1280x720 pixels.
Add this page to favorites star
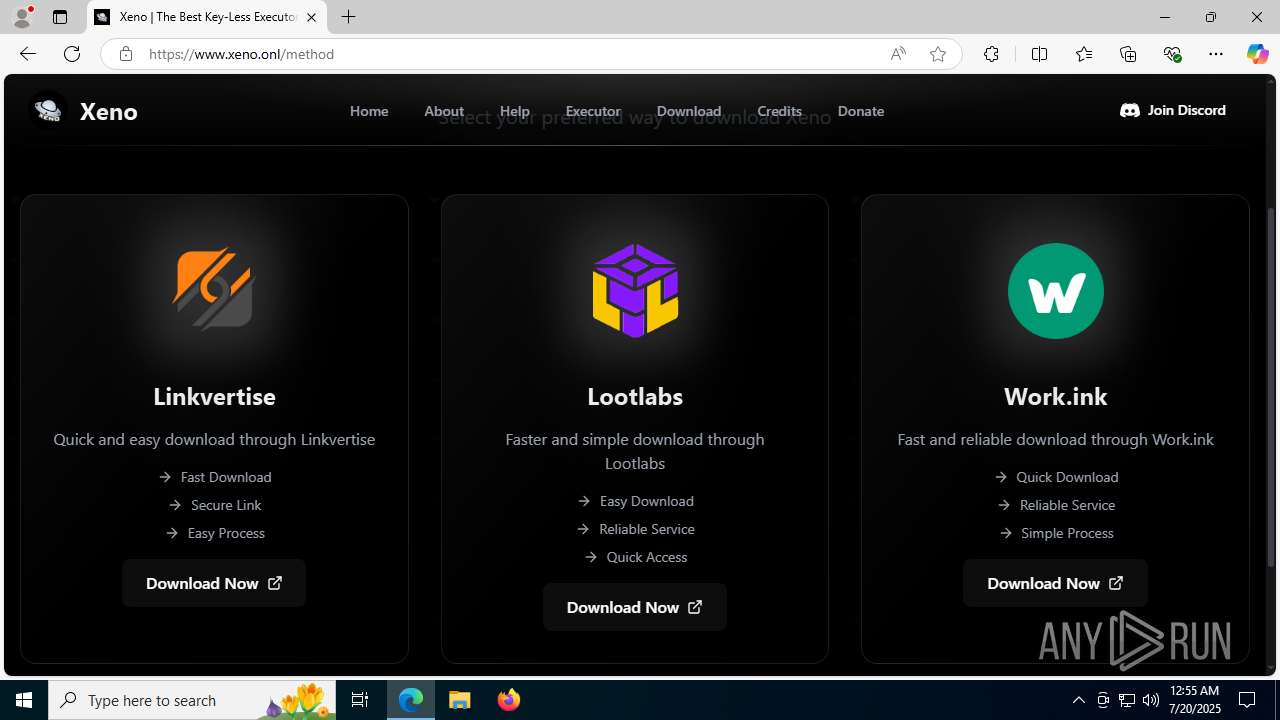[937, 54]
